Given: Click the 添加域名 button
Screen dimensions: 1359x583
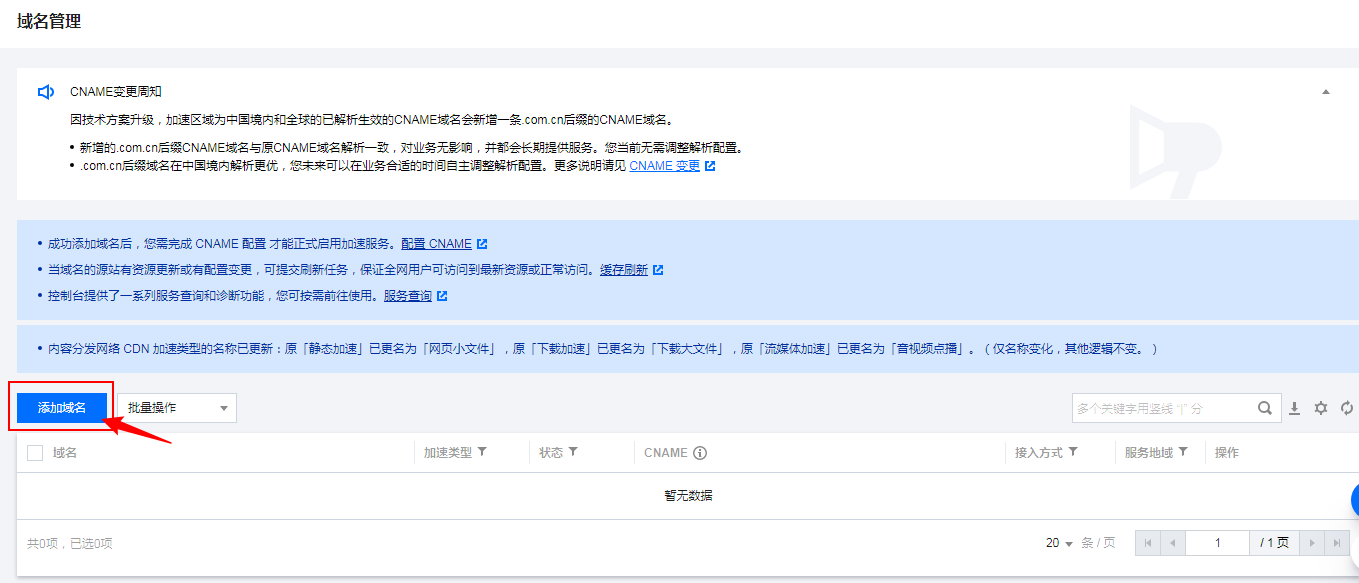Looking at the screenshot, I should tap(60, 407).
